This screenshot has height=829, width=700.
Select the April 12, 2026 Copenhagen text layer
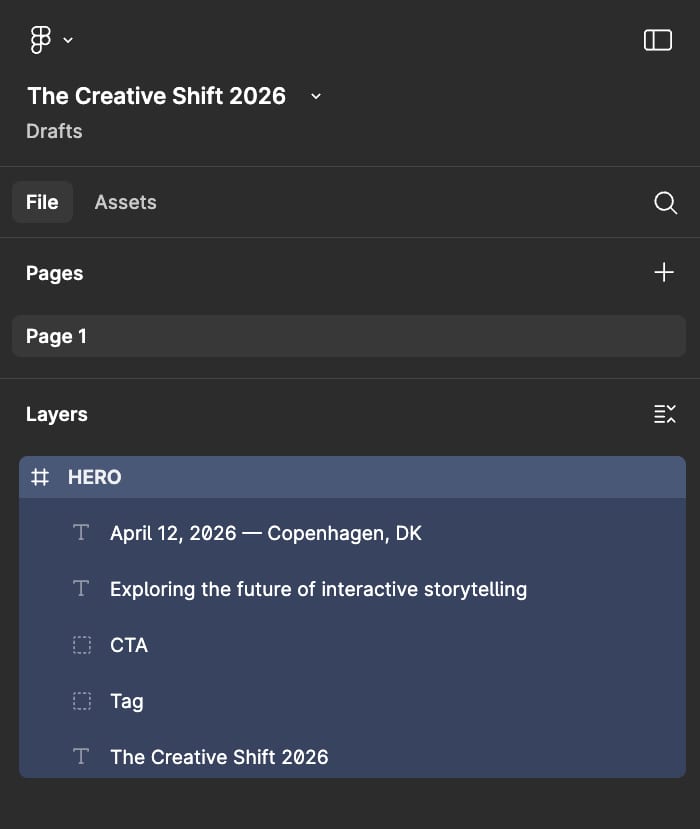coord(265,533)
